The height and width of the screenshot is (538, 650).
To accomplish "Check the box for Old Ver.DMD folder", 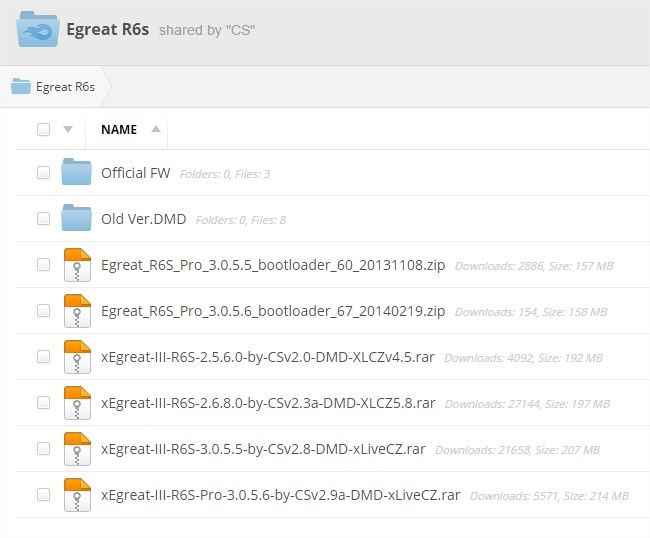I will tap(44, 218).
